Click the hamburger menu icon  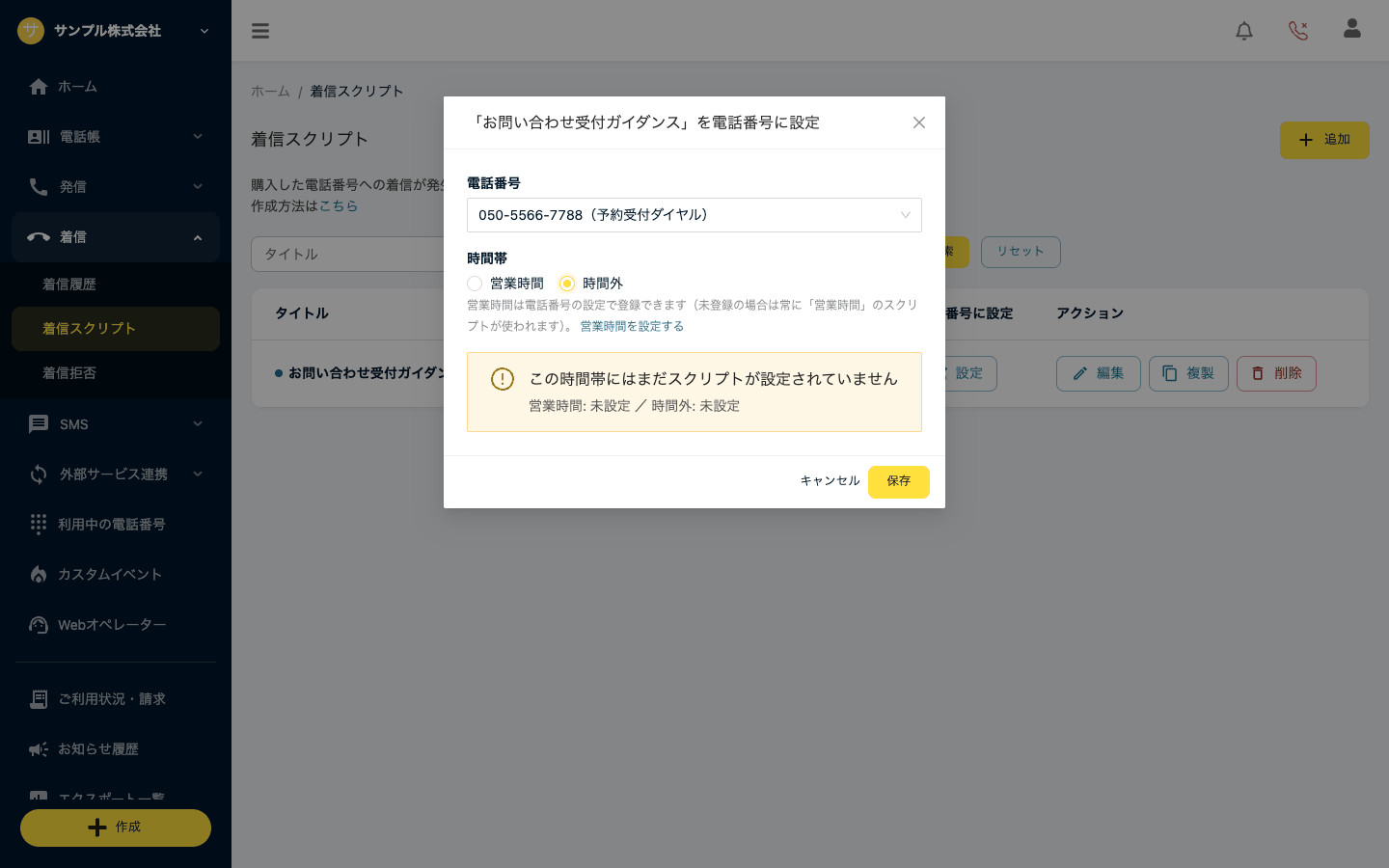[x=260, y=31]
